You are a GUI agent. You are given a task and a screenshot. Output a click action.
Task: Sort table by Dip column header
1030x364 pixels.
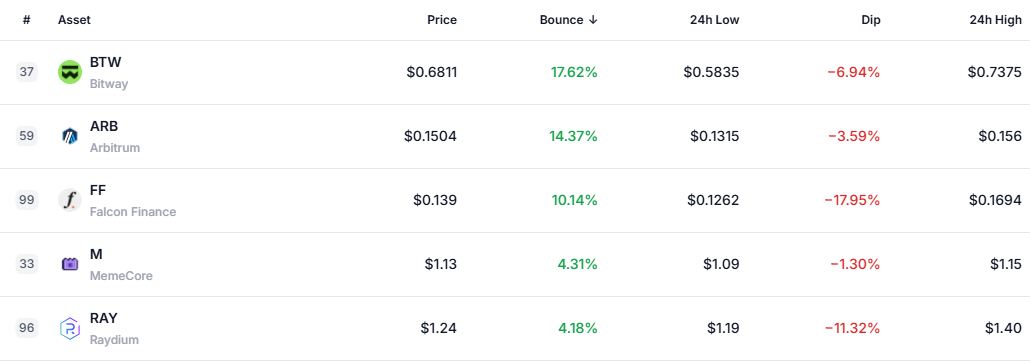click(870, 20)
